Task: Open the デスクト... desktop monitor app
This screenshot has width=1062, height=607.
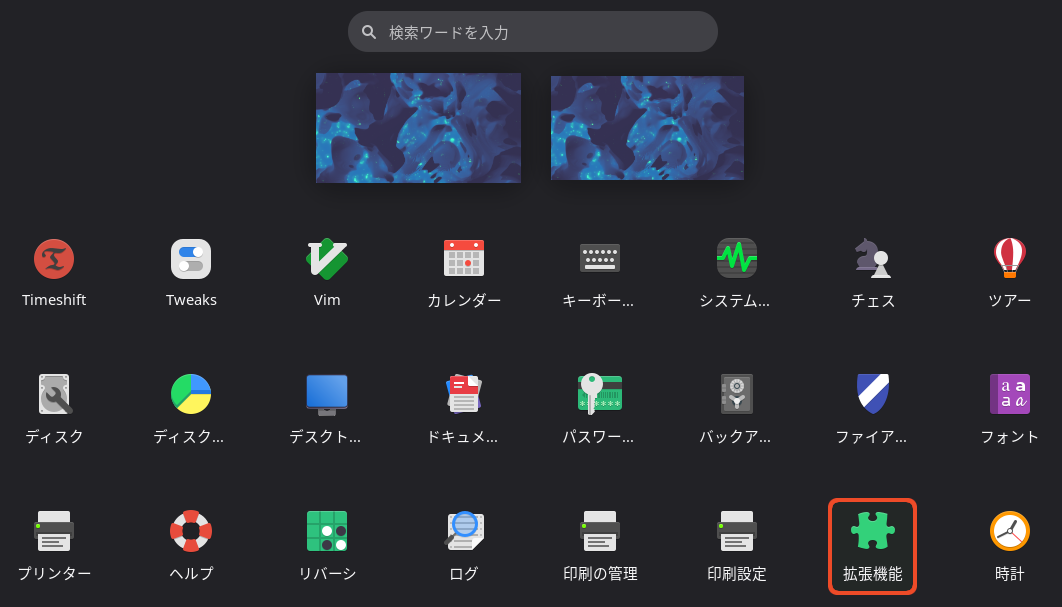Action: [327, 394]
